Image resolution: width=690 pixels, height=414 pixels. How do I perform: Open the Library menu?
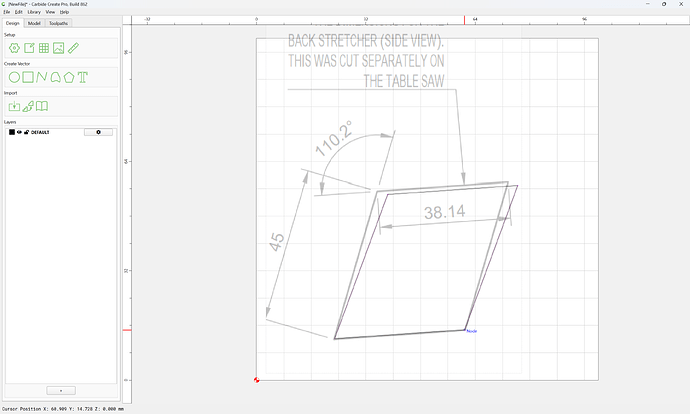[x=34, y=12]
